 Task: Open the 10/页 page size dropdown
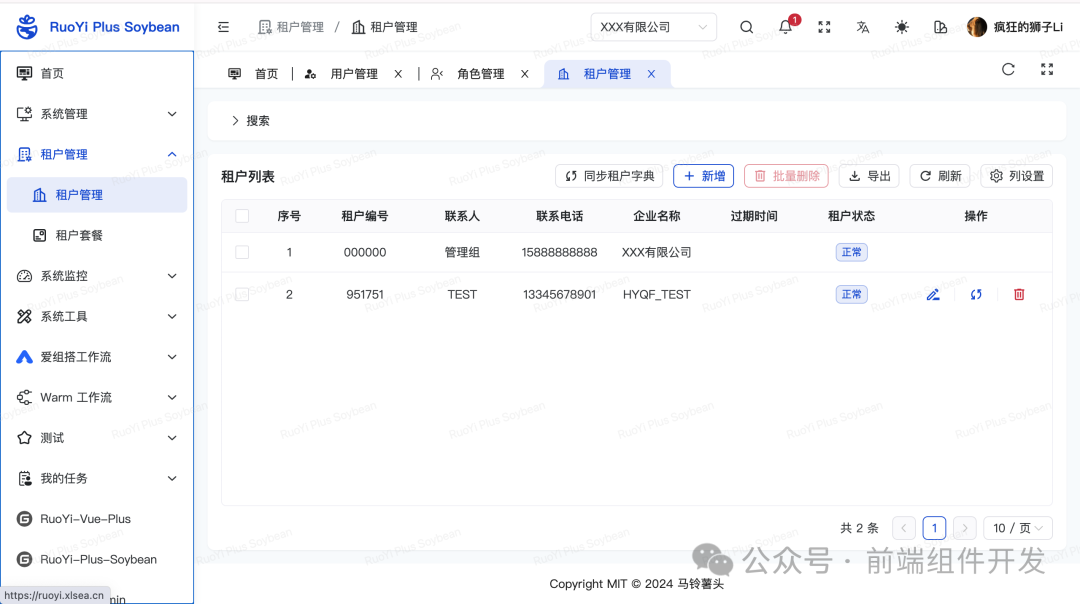tap(1017, 527)
